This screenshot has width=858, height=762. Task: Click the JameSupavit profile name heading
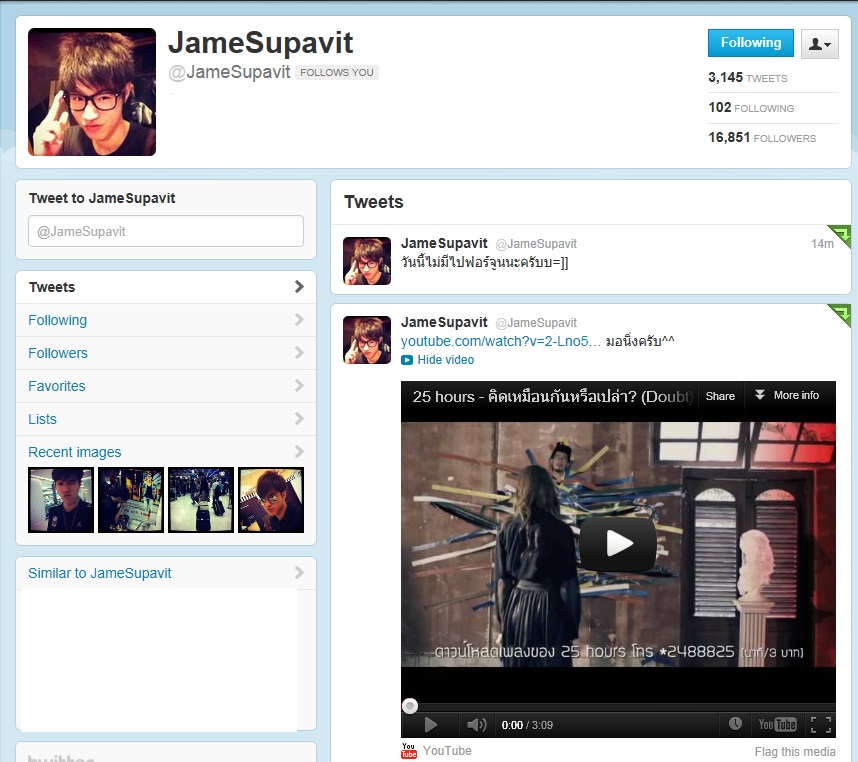260,43
